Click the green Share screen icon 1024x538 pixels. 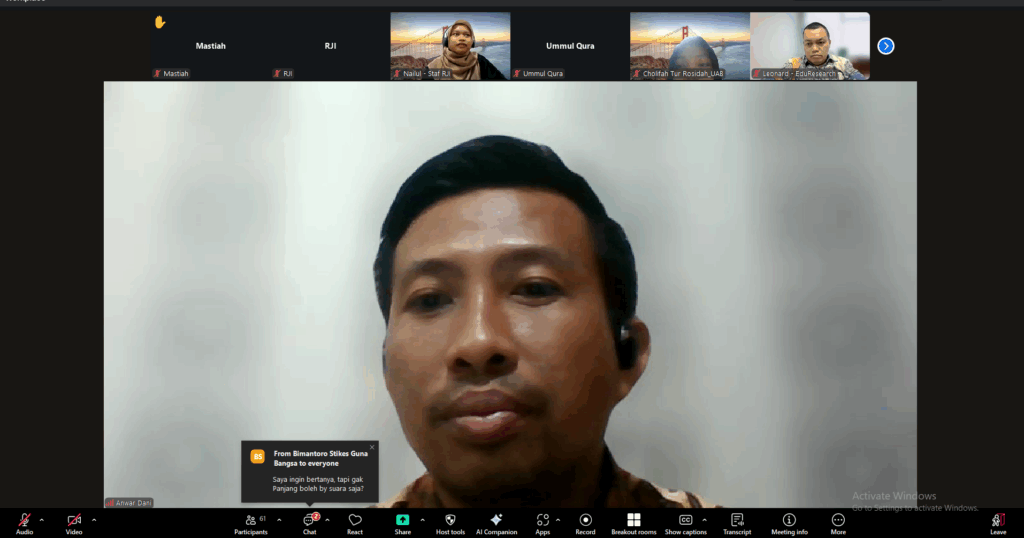[402, 520]
